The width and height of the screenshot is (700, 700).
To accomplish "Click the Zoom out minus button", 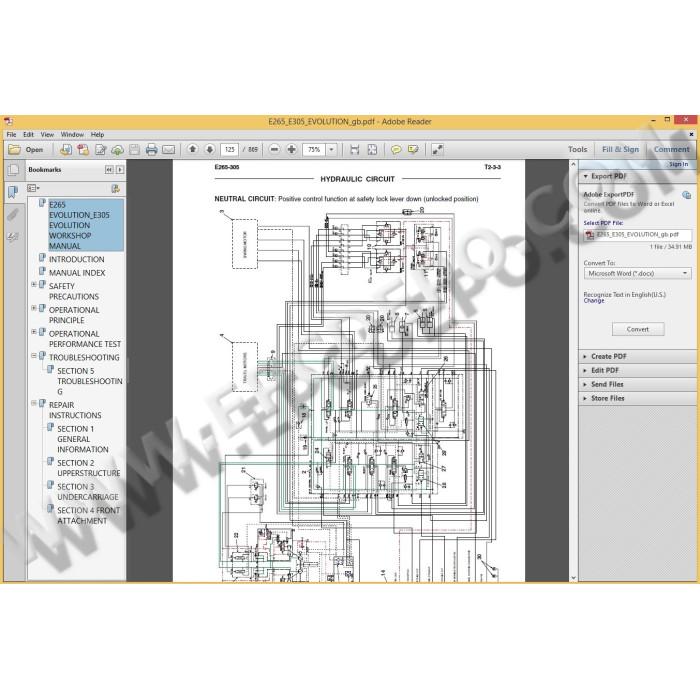I will (275, 150).
